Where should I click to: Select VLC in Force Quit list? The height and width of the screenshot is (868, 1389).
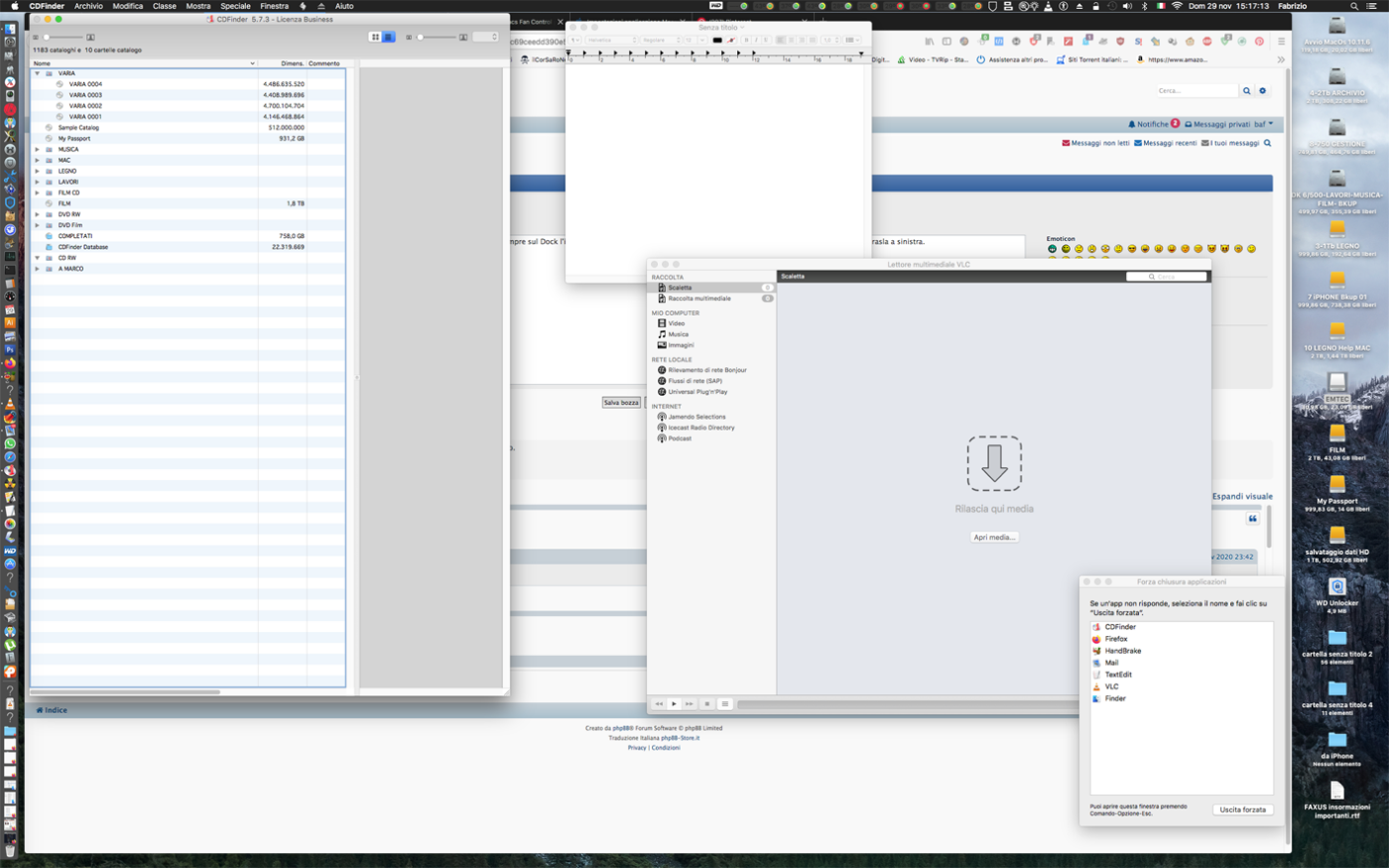[1181, 686]
